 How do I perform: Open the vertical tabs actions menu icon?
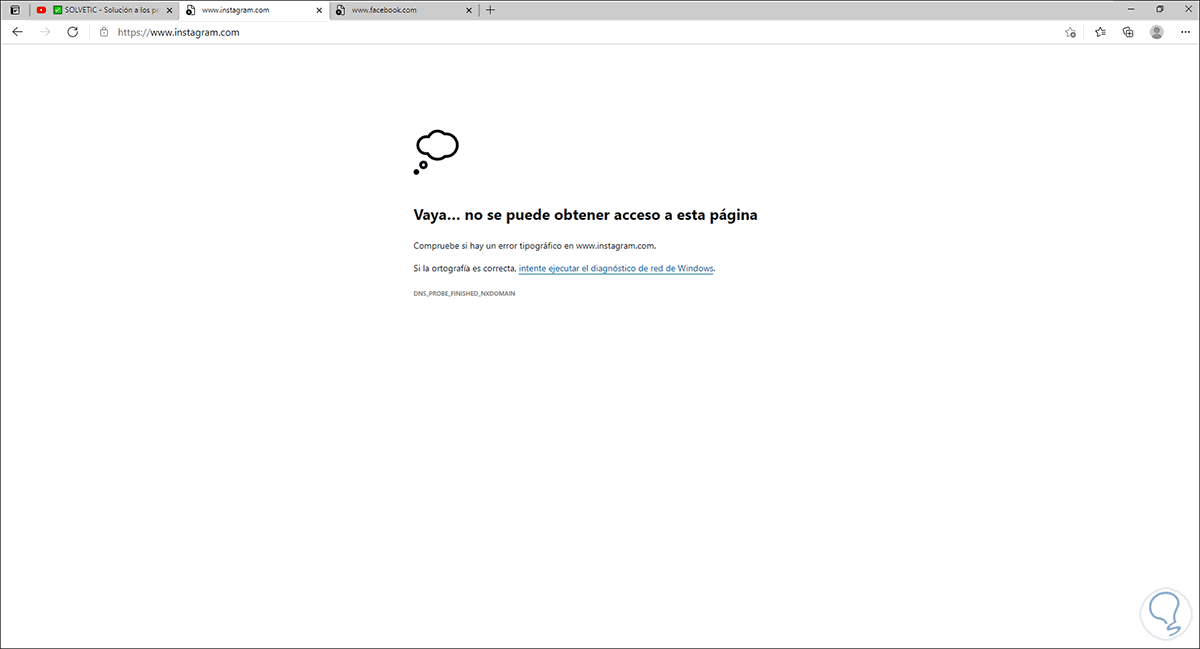14,10
